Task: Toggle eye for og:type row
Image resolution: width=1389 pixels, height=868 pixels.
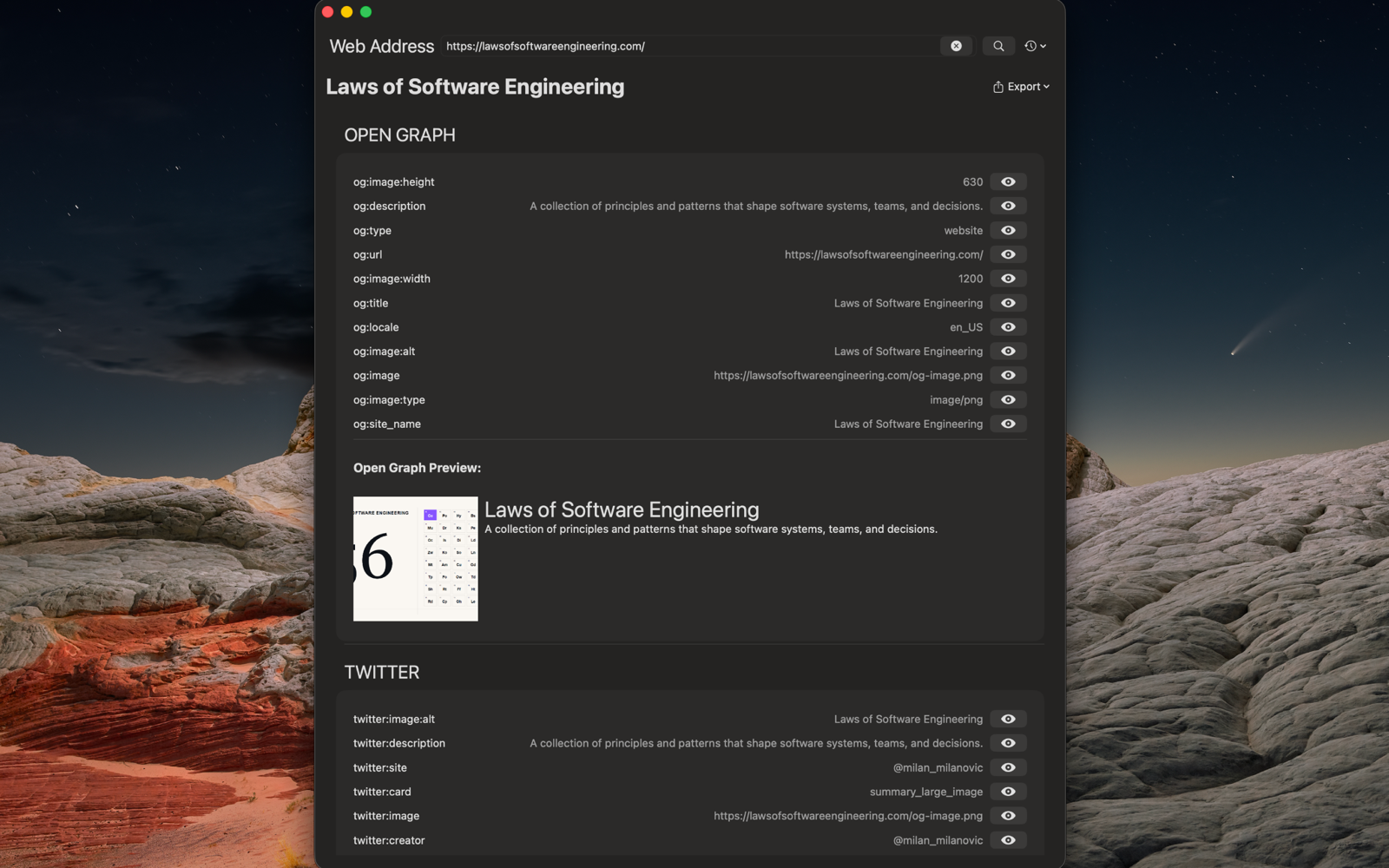Action: [1008, 230]
